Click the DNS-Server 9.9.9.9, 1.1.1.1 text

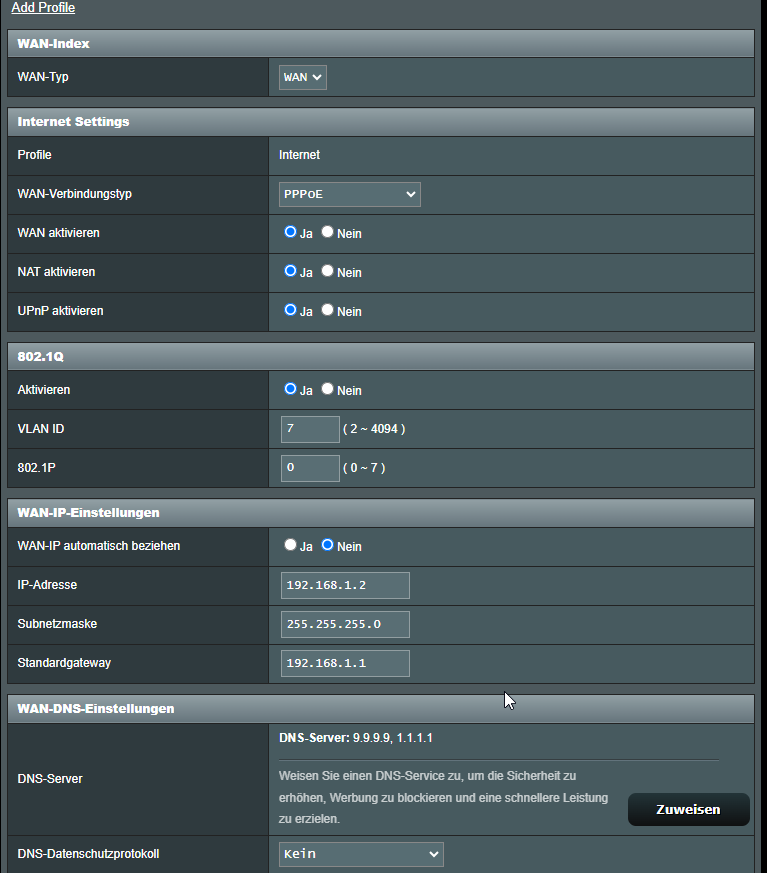click(356, 738)
